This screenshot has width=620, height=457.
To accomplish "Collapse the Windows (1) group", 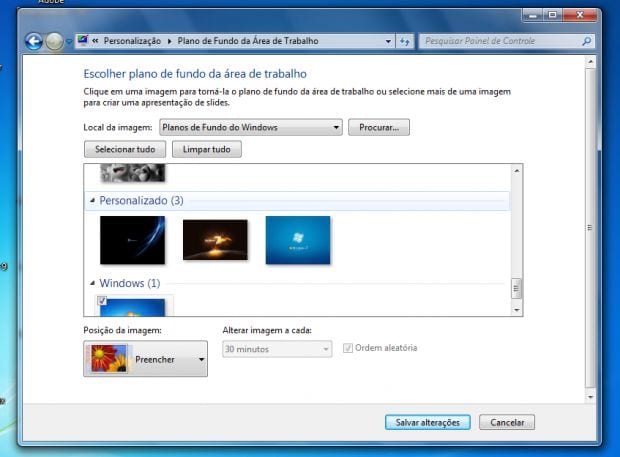I will 92,283.
